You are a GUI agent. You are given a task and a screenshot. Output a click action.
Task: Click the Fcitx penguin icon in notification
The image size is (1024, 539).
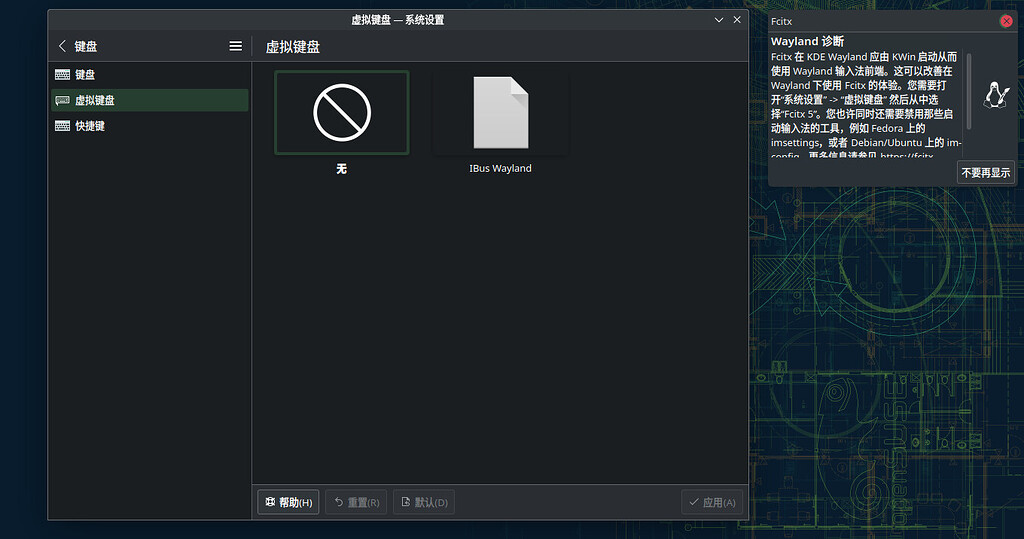996,95
